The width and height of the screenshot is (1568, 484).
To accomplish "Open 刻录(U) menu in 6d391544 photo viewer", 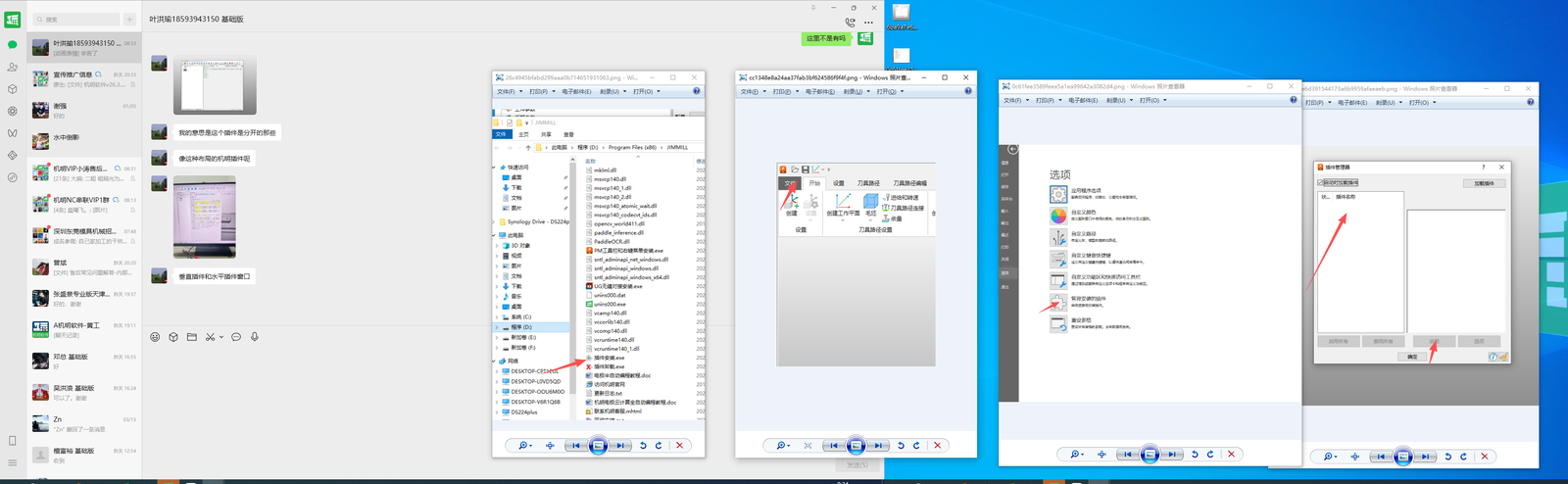I will [1387, 102].
